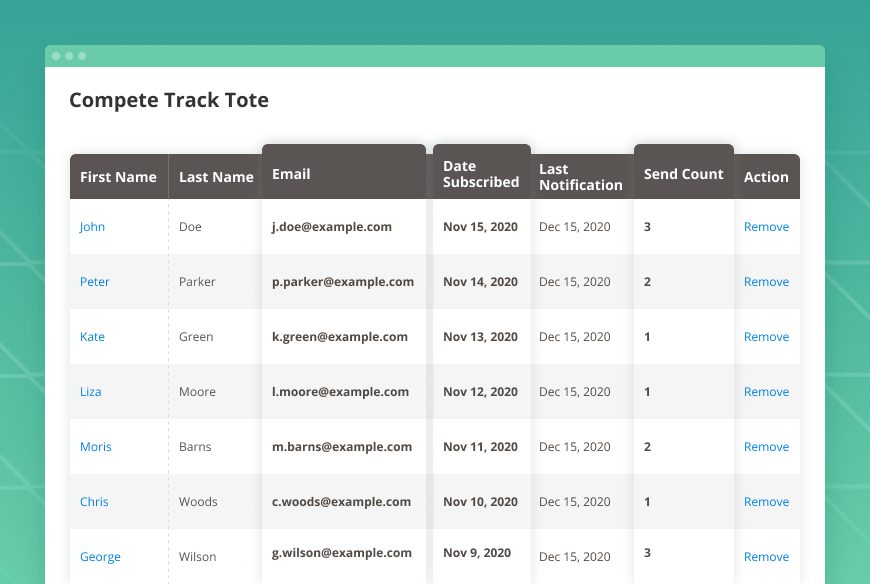The height and width of the screenshot is (584, 870).
Task: Open John's first name link
Action: [x=92, y=227]
